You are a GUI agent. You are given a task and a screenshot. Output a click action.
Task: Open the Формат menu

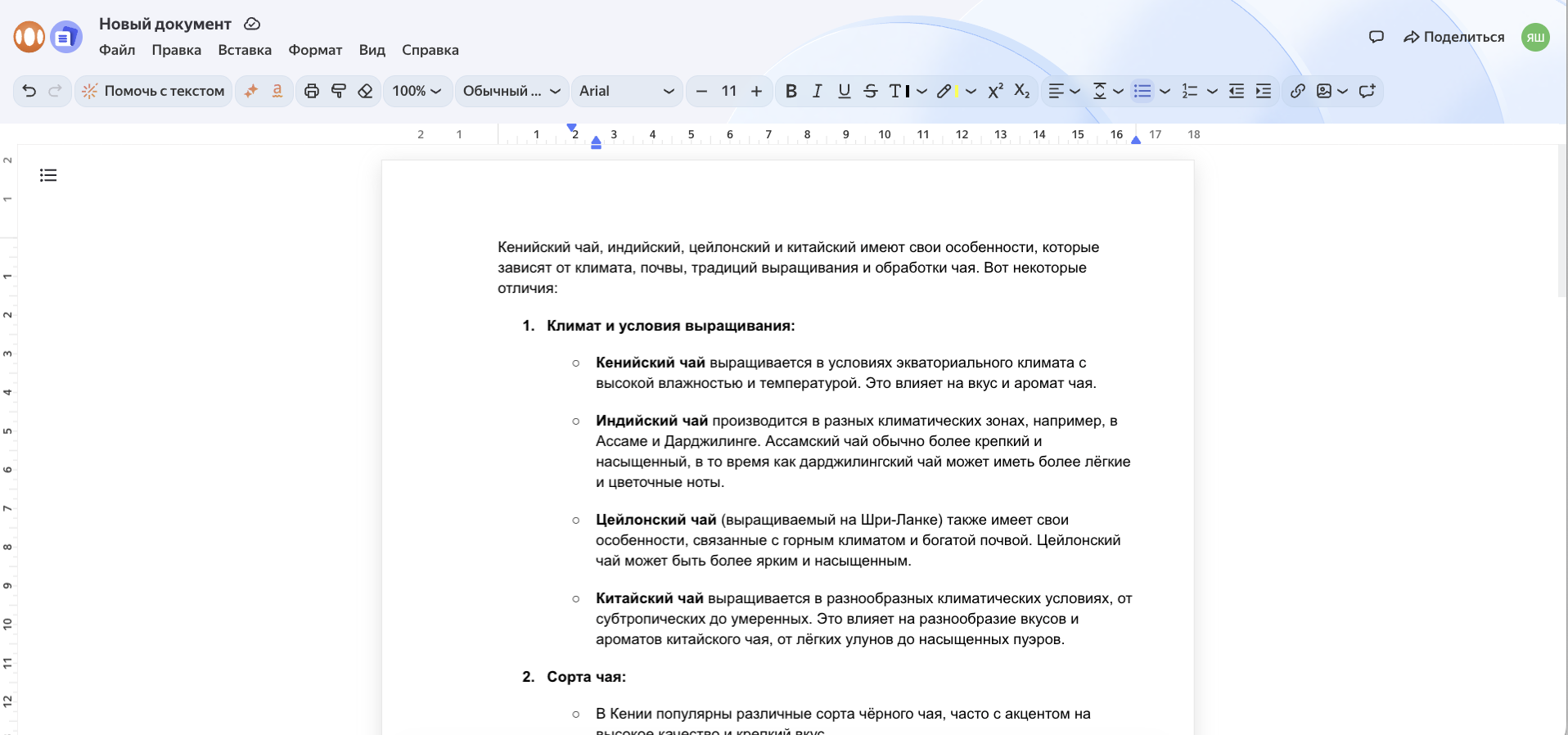click(x=315, y=50)
